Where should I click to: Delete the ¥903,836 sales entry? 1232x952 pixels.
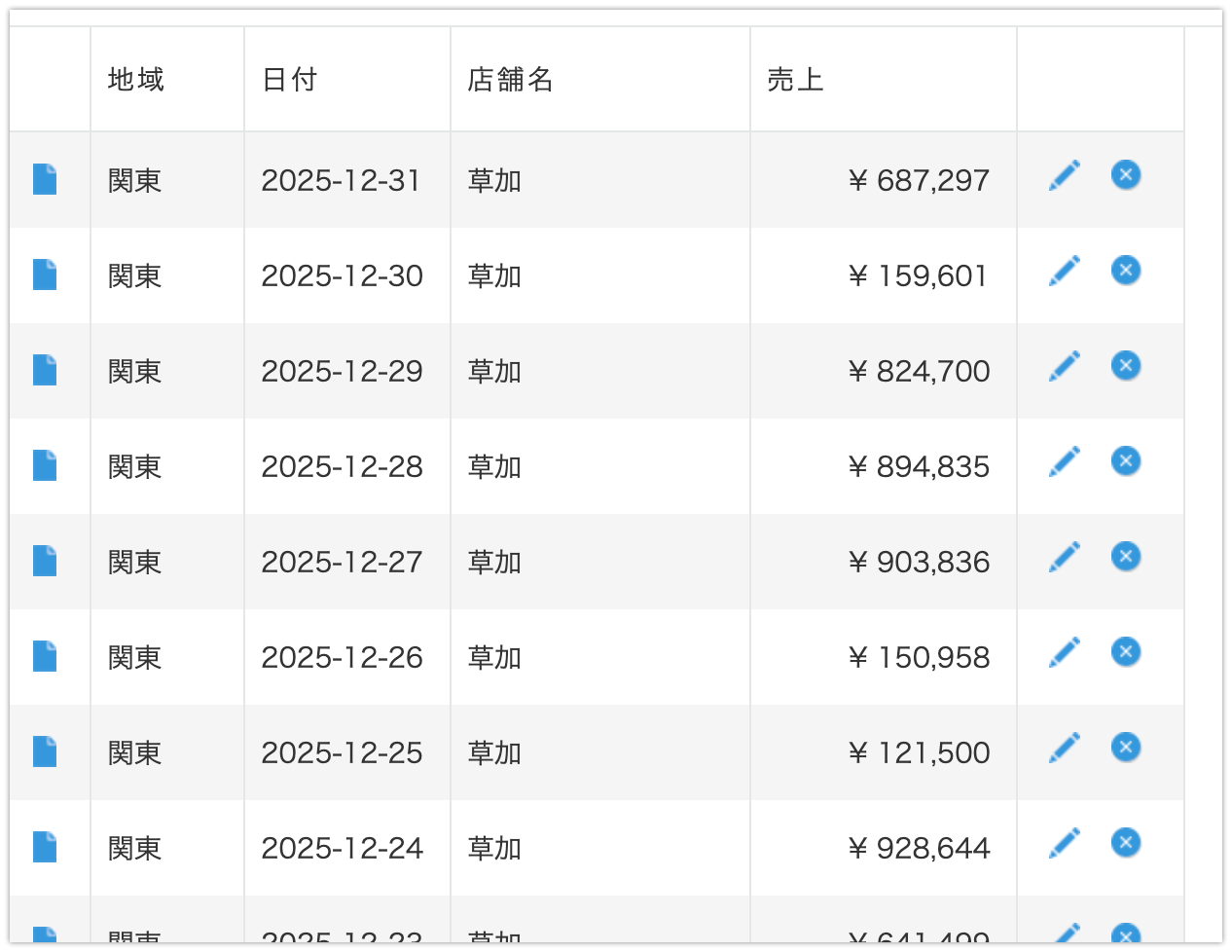[1126, 557]
